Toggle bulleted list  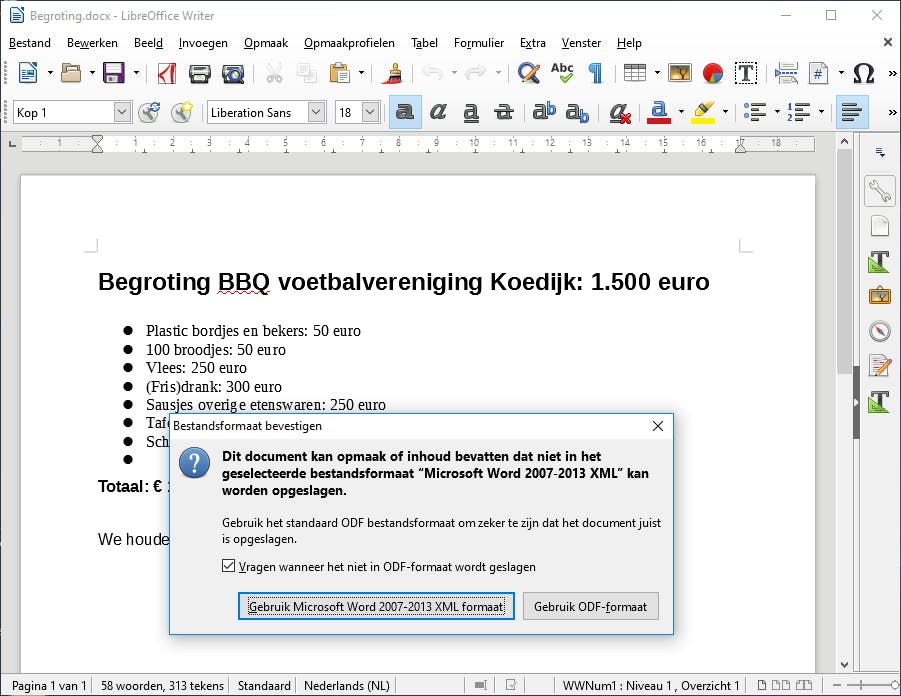tap(754, 112)
